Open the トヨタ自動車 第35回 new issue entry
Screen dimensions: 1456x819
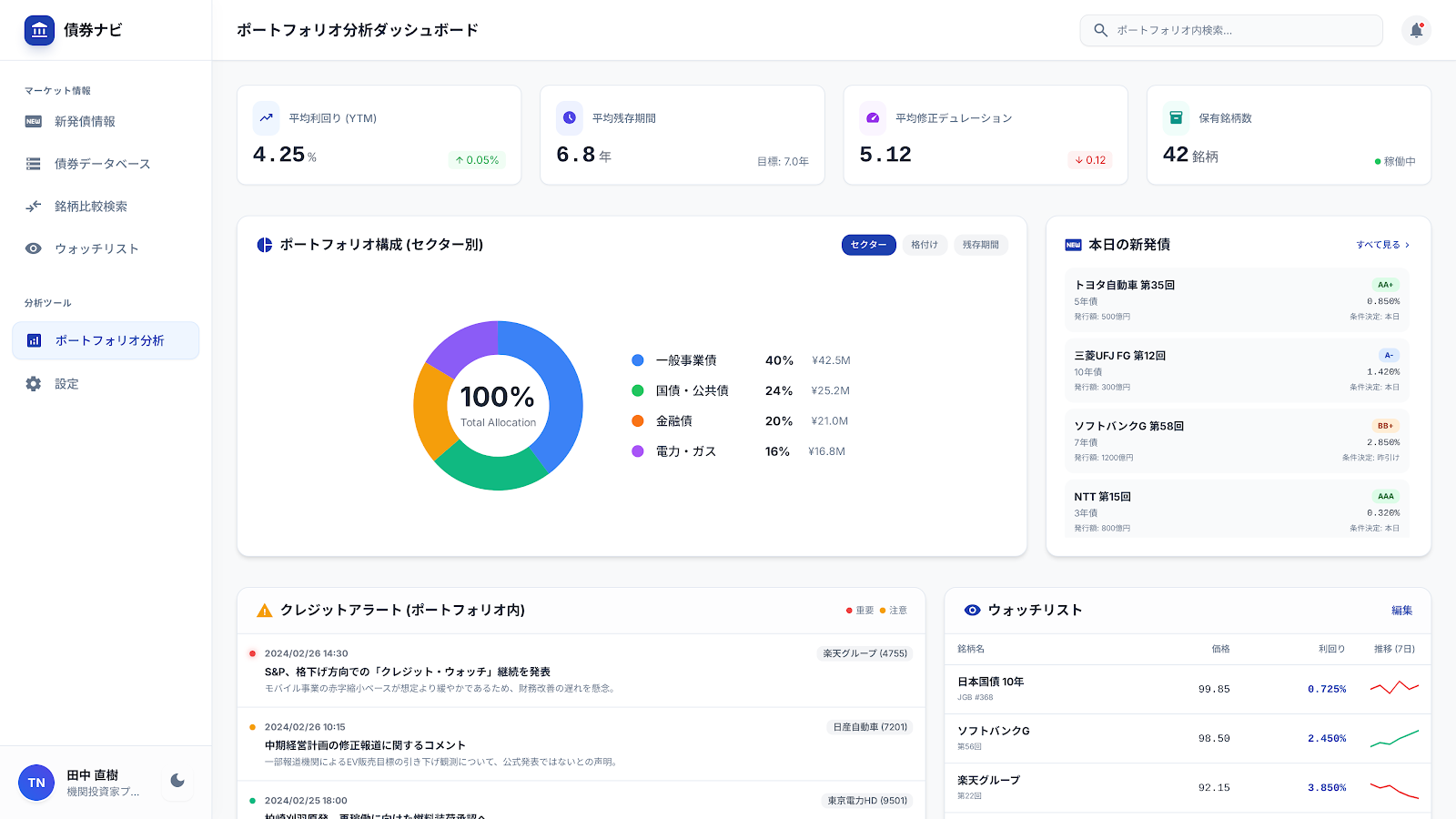[x=1236, y=300]
